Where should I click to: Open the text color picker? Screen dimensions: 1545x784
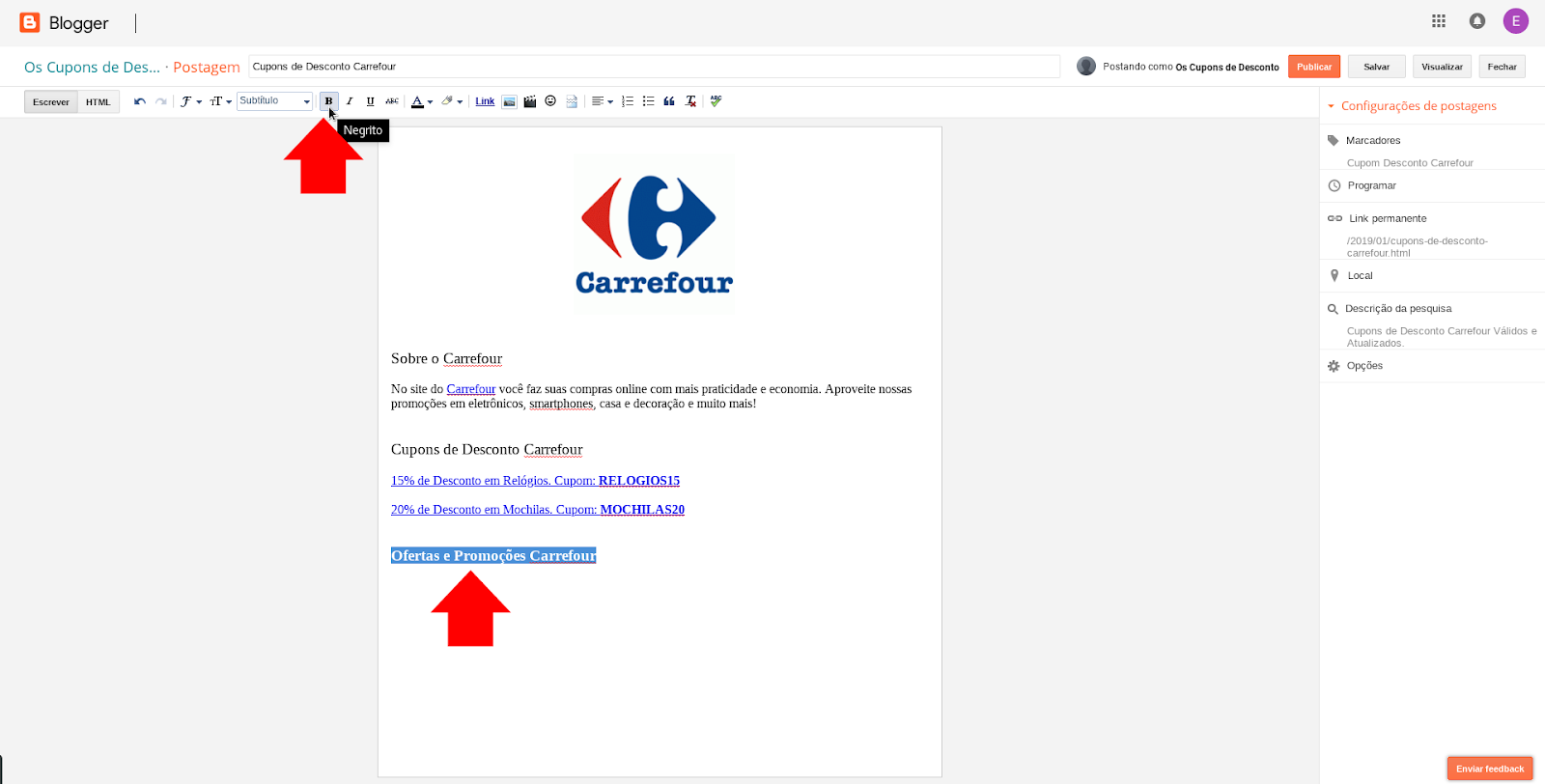tap(422, 101)
